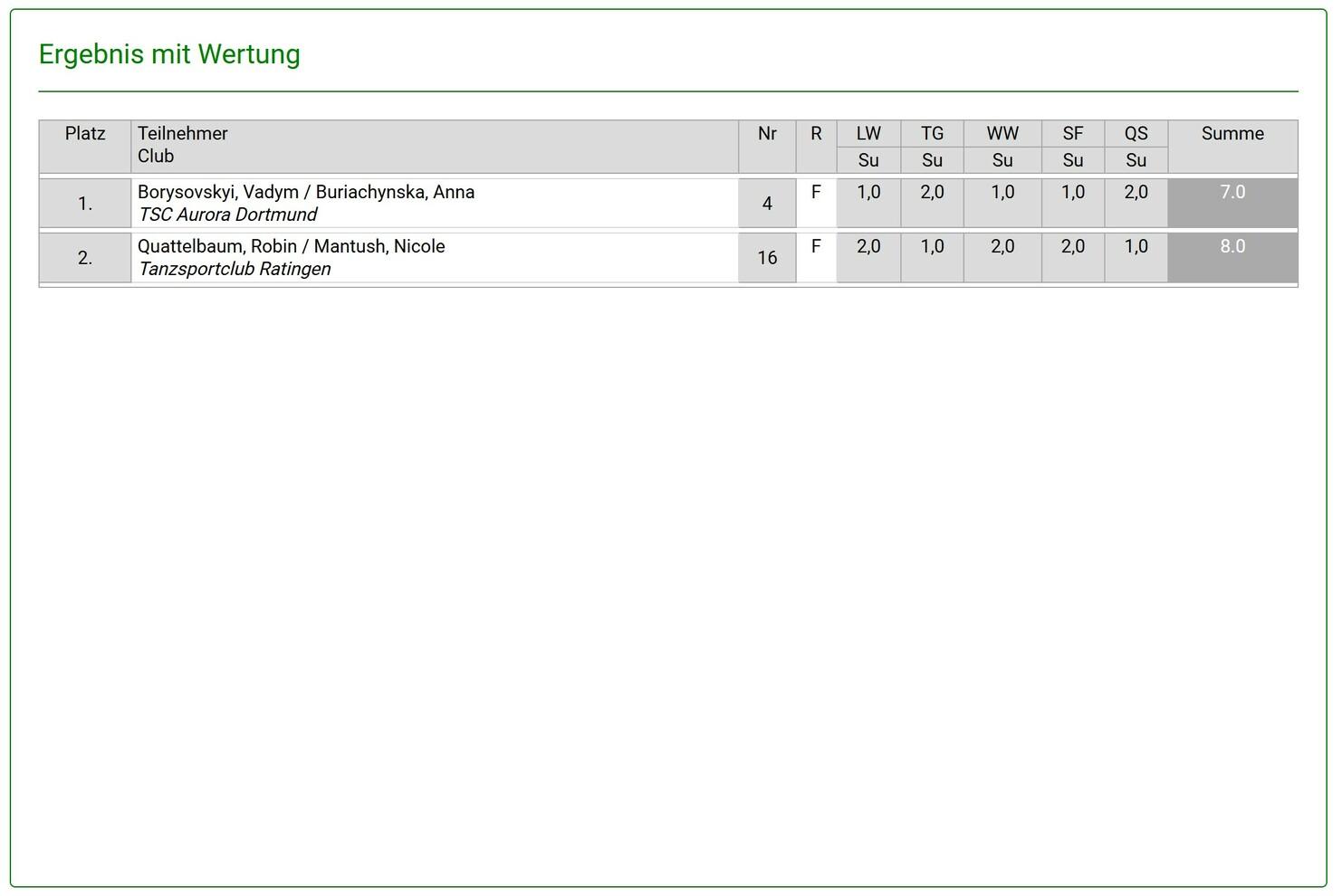This screenshot has width=1342, height=896.
Task: Click the SF dance column header
Action: (1073, 134)
